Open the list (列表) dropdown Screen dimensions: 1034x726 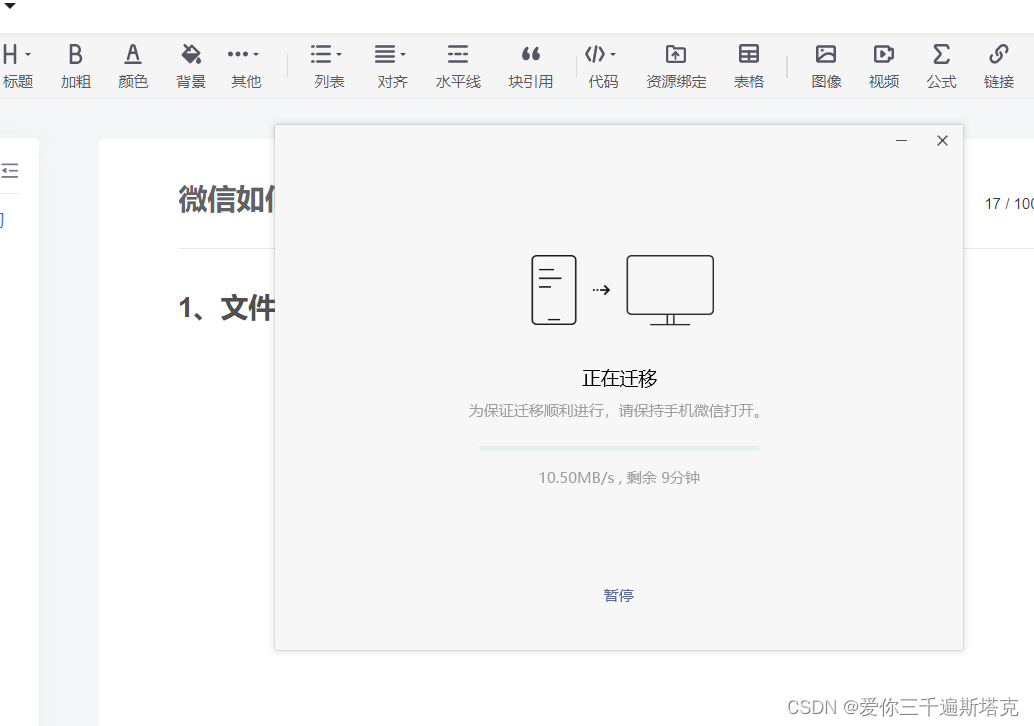click(x=328, y=66)
